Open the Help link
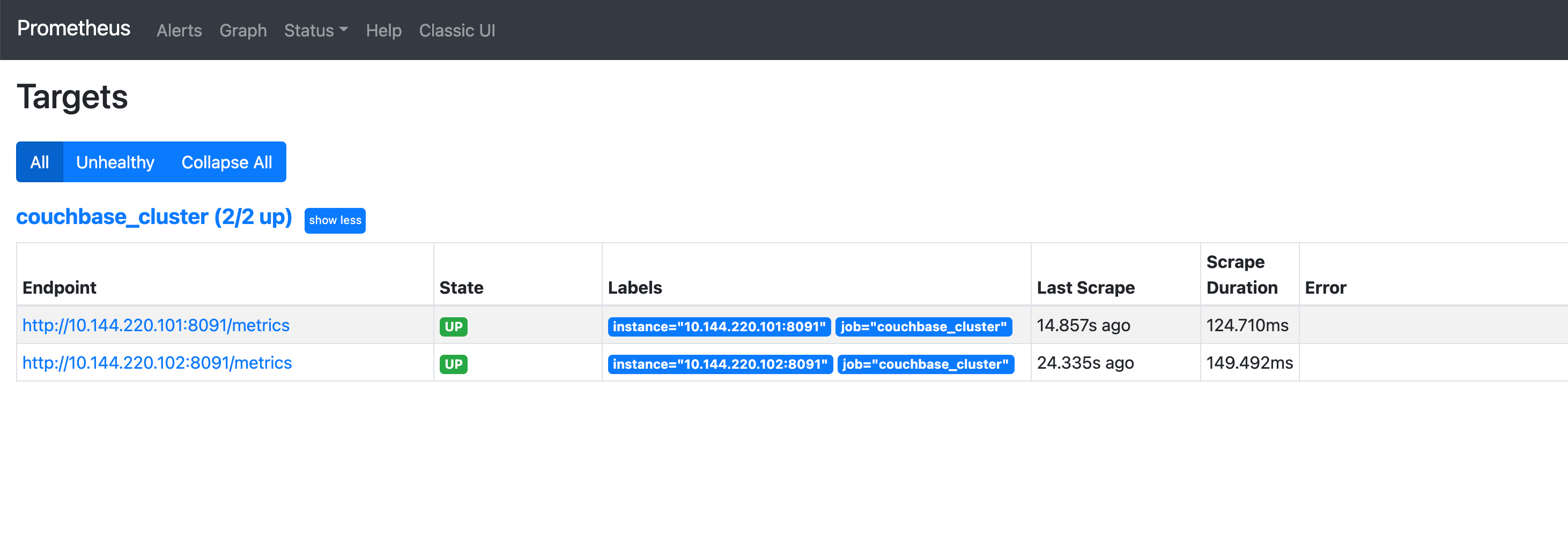 383,31
